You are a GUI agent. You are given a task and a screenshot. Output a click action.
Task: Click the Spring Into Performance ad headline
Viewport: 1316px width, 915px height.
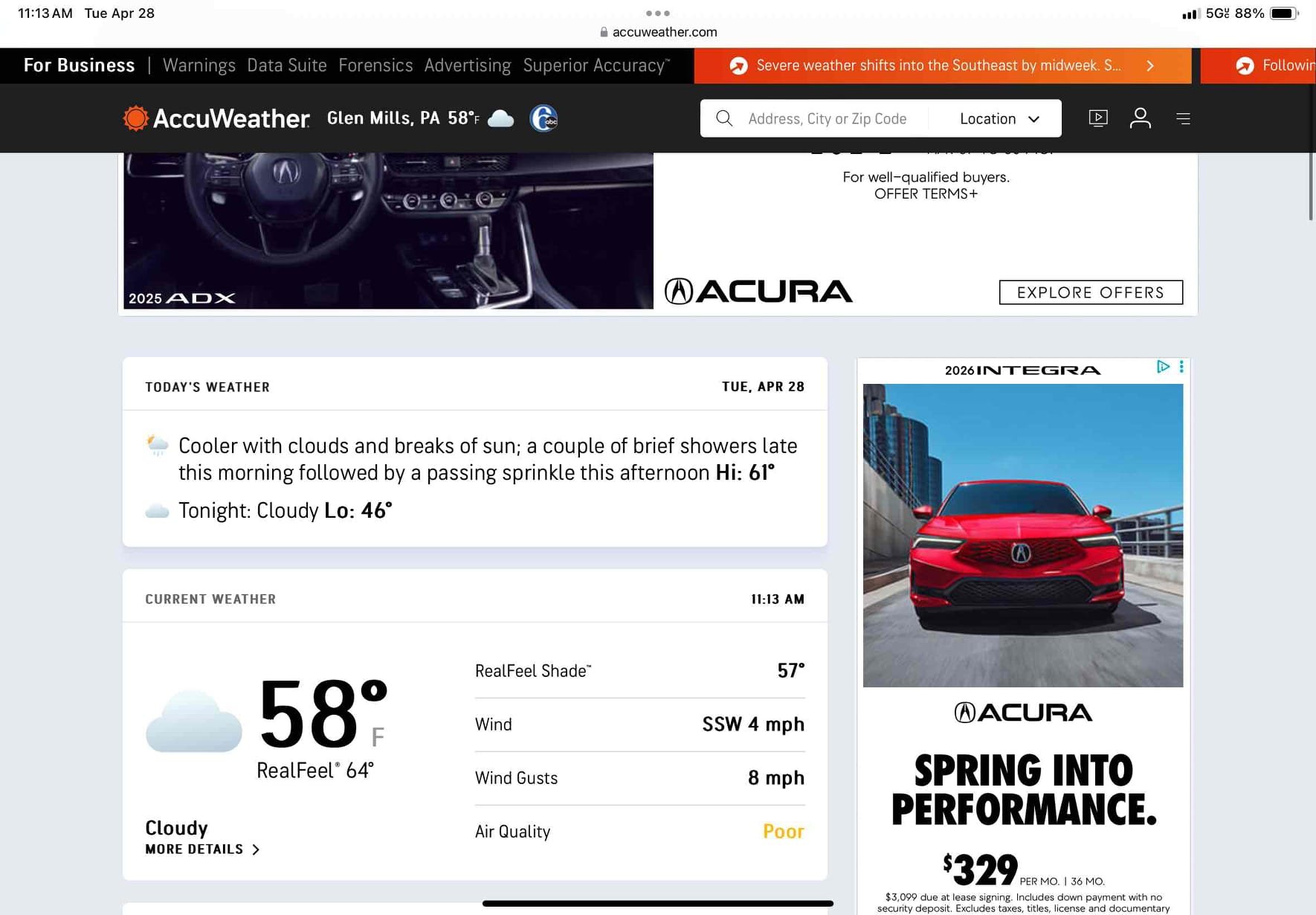[x=1024, y=790]
